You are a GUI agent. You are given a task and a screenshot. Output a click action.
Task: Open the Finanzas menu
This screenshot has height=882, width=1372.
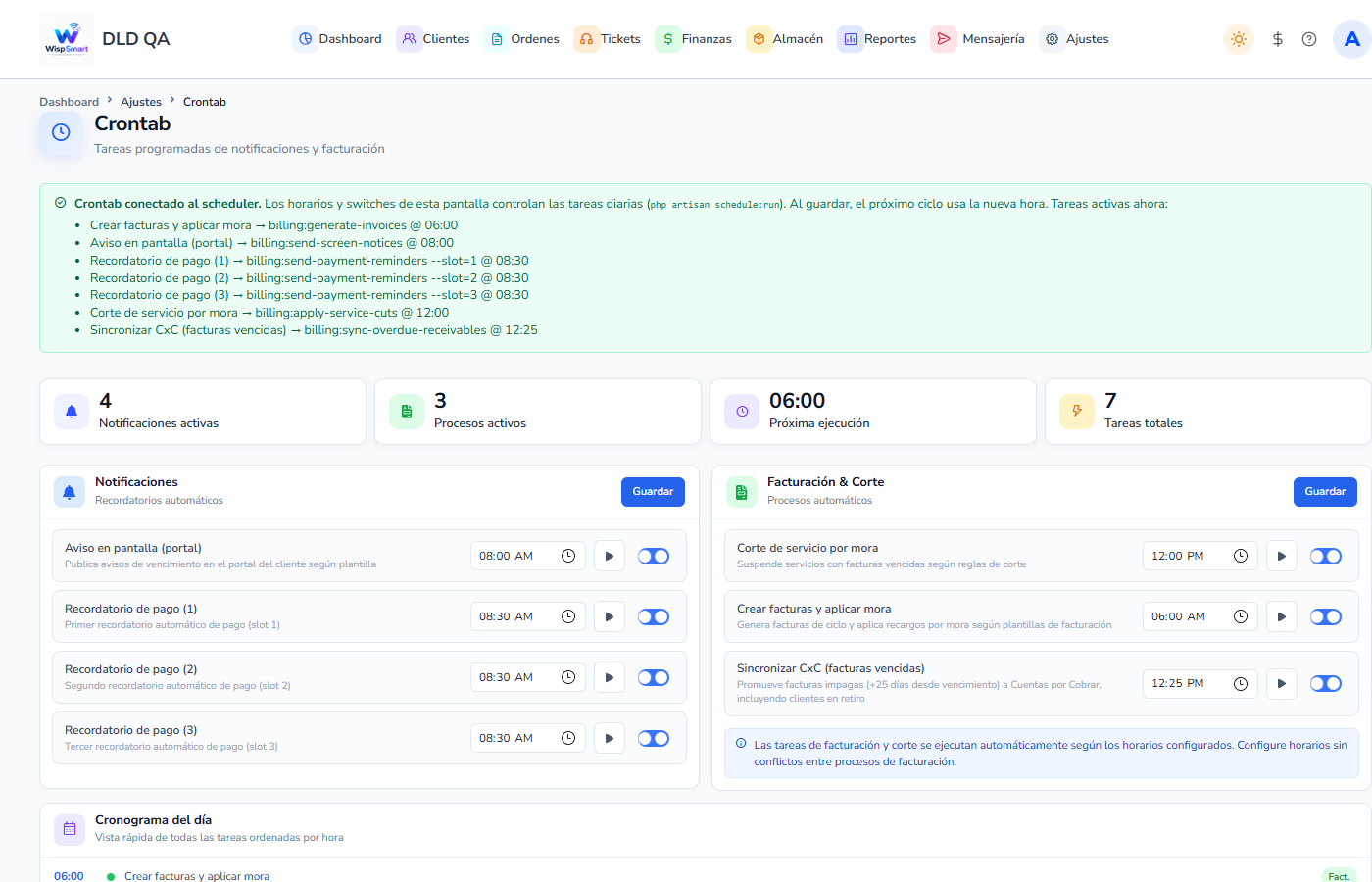click(694, 39)
